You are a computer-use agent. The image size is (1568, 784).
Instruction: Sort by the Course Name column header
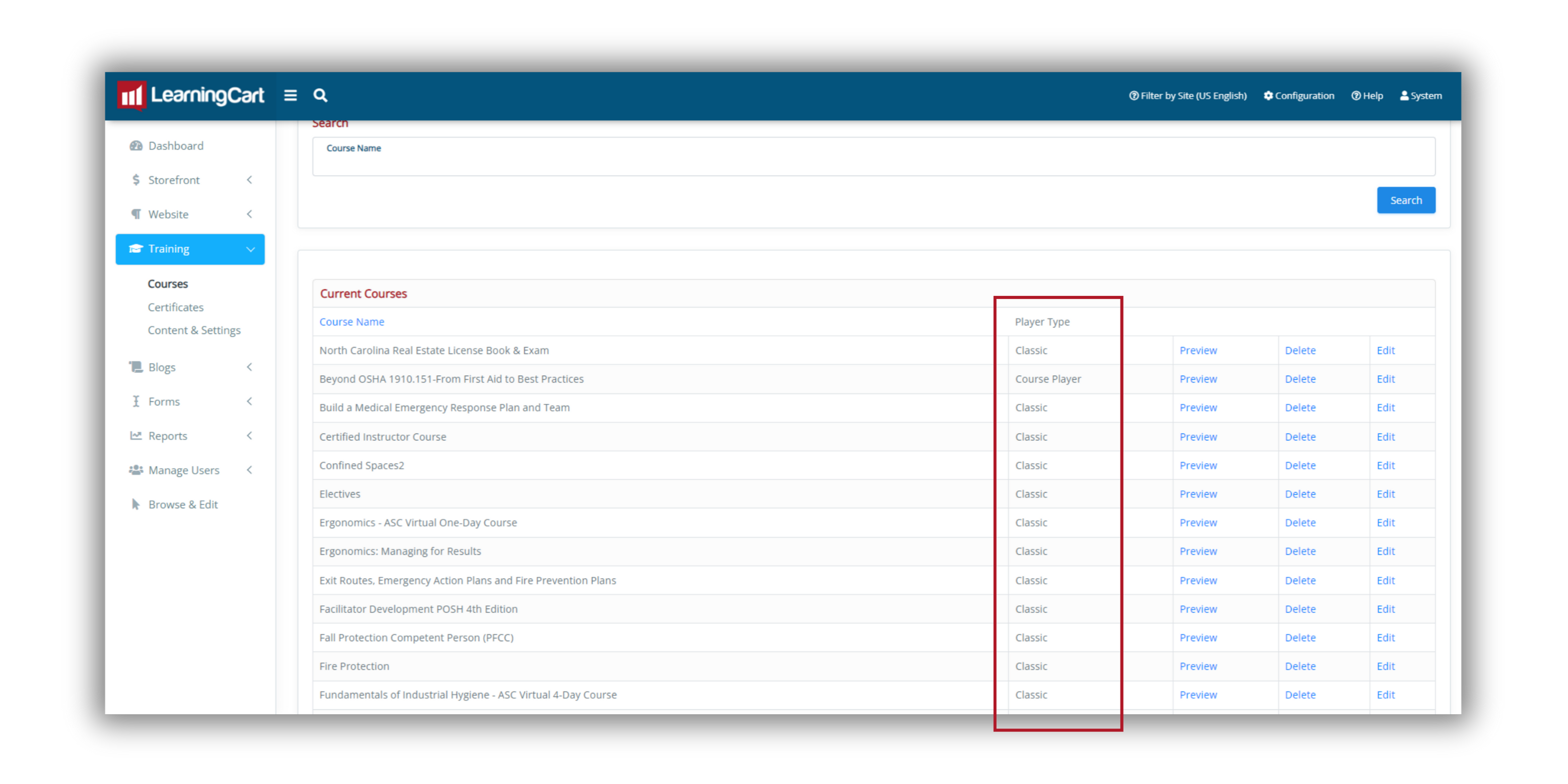point(352,321)
